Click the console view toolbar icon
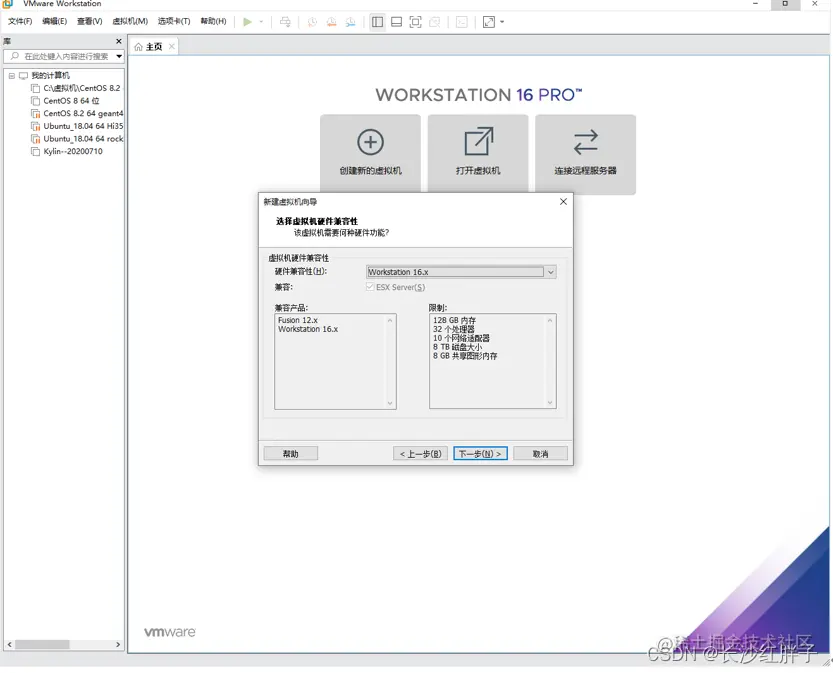Screen dimensions: 833x673 click(462, 22)
